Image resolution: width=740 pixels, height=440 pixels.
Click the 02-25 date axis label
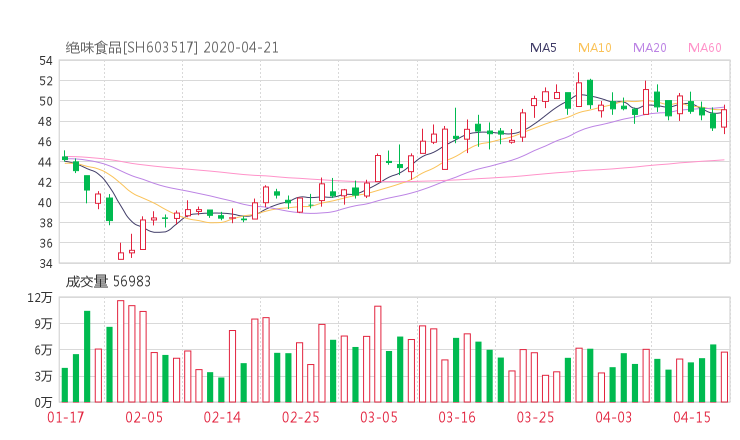pyautogui.click(x=301, y=417)
